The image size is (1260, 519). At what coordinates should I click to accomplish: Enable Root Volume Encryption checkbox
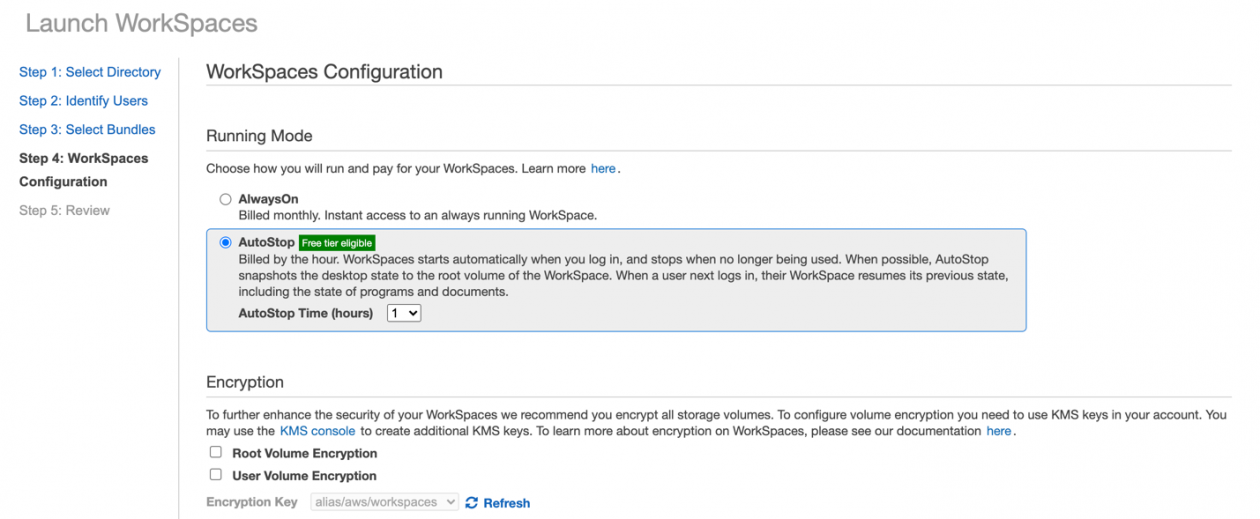point(215,453)
